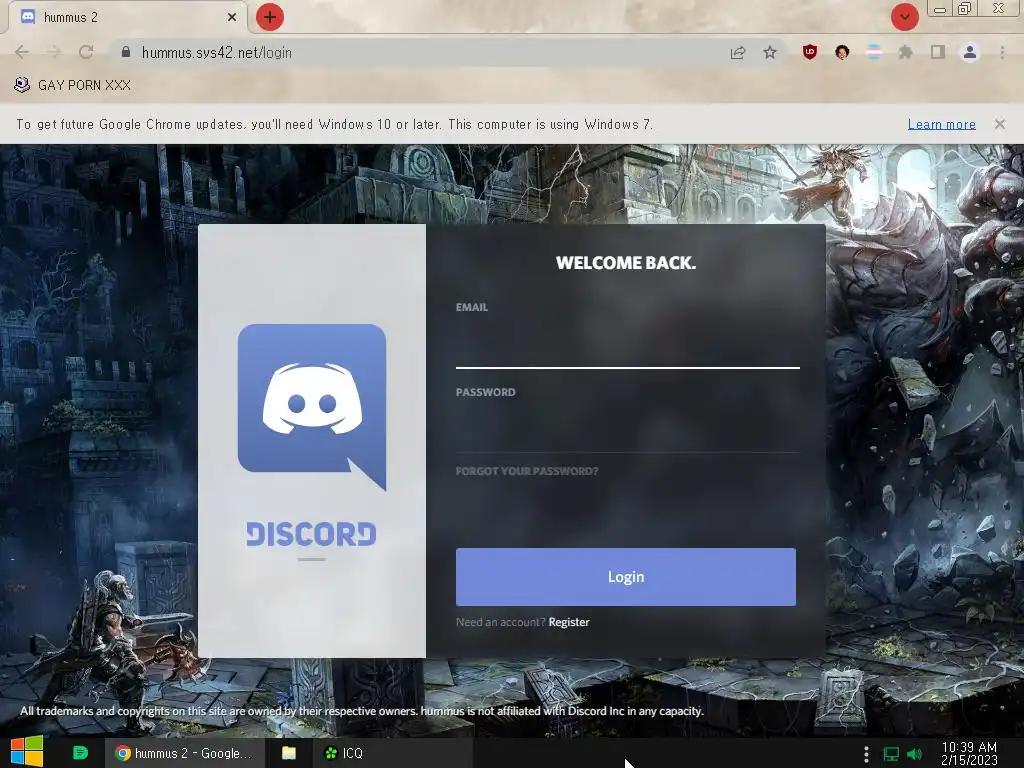The height and width of the screenshot is (768, 1024).
Task: Share this page icon in address bar
Action: coord(738,52)
